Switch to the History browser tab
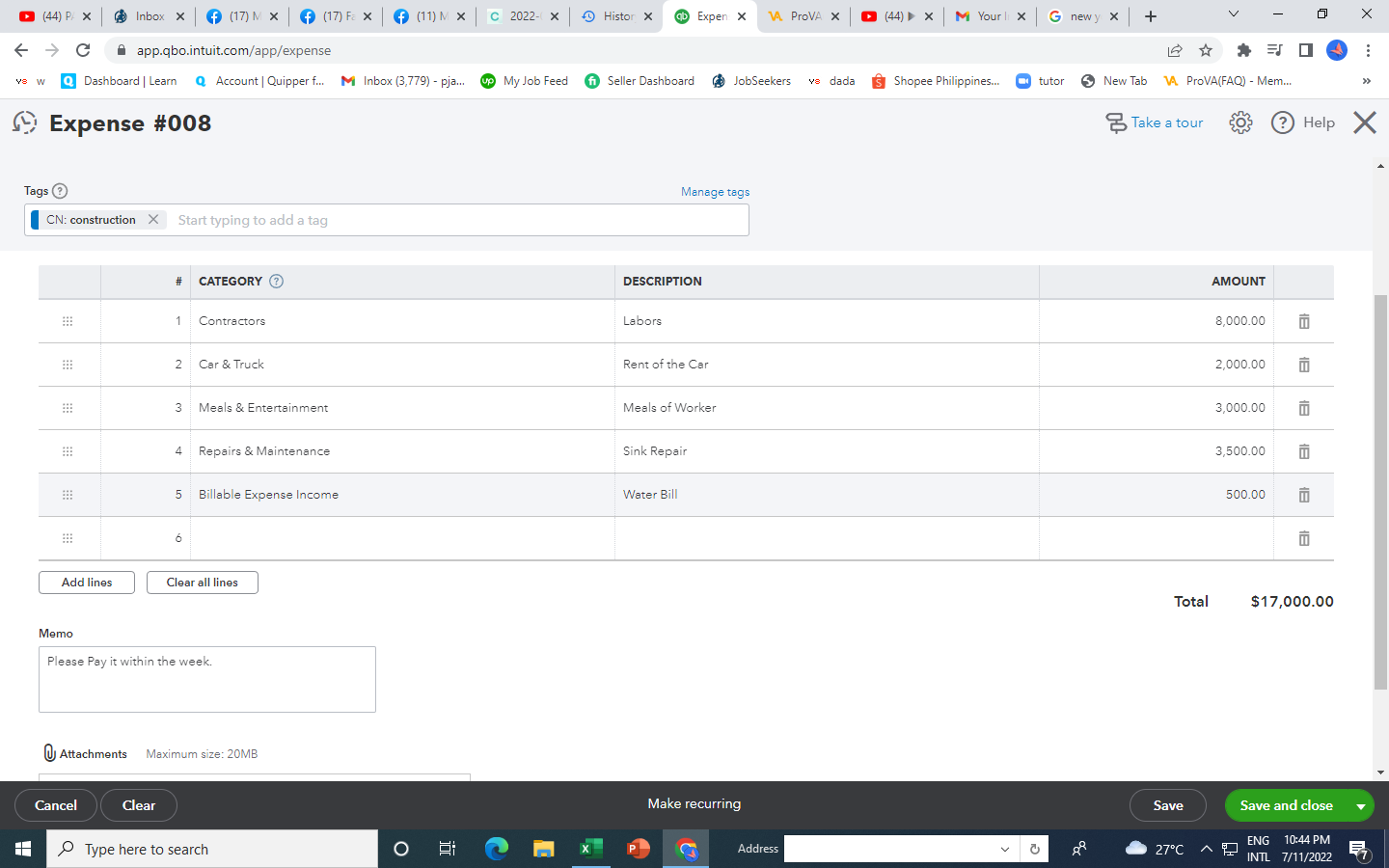The height and width of the screenshot is (868, 1389). point(617,16)
